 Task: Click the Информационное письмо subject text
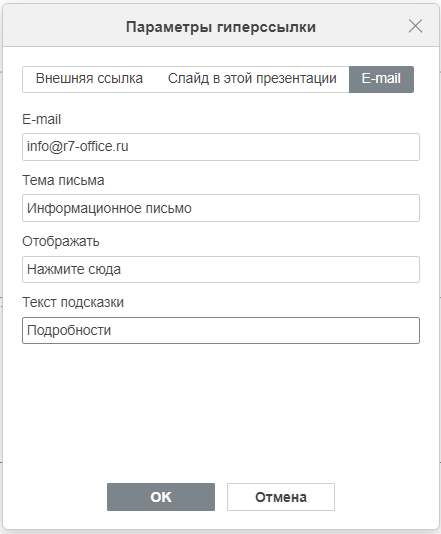tap(109, 208)
